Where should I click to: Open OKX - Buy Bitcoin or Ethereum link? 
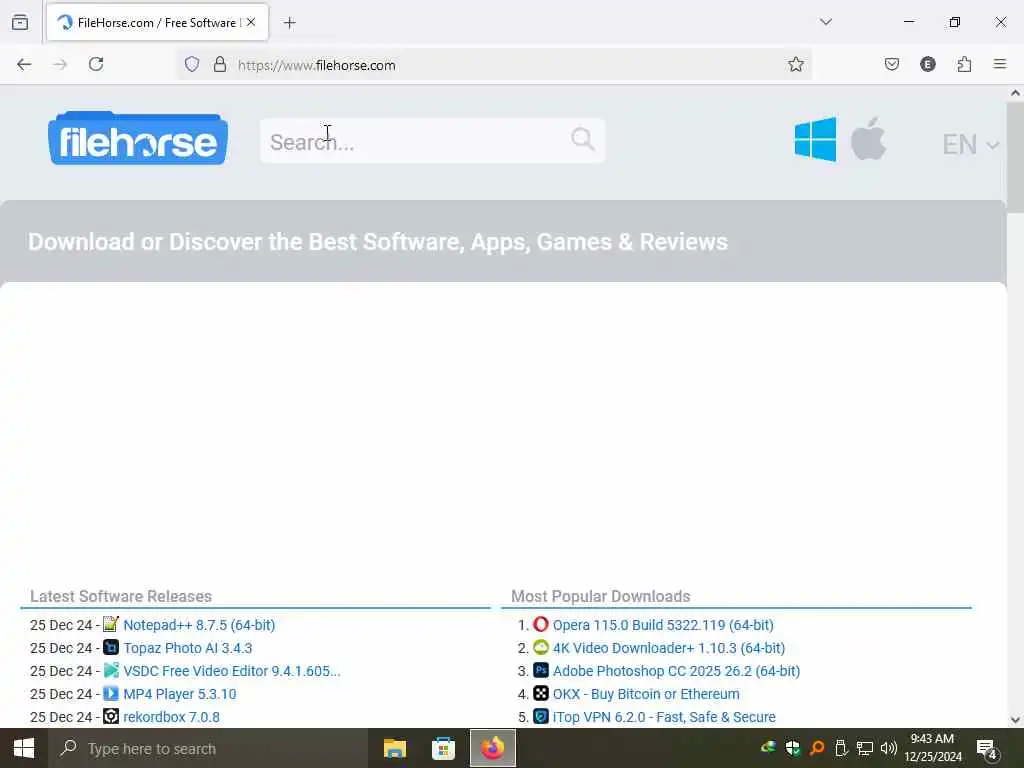pos(646,694)
